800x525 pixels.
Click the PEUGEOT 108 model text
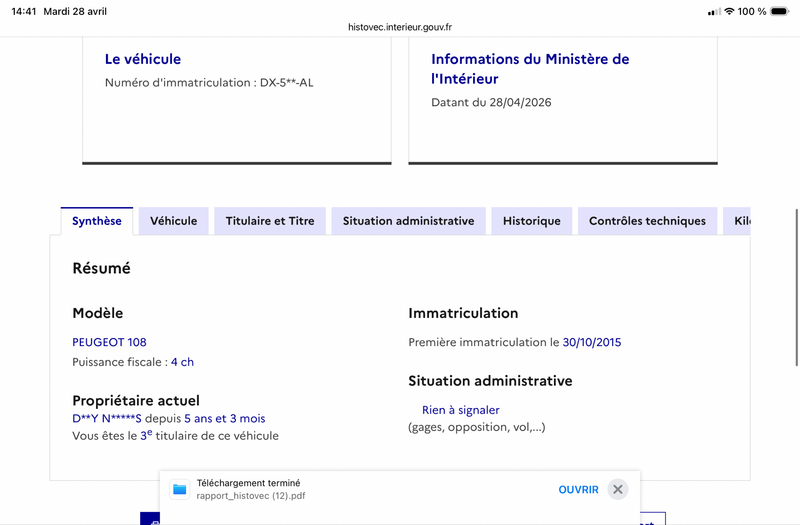tap(109, 342)
